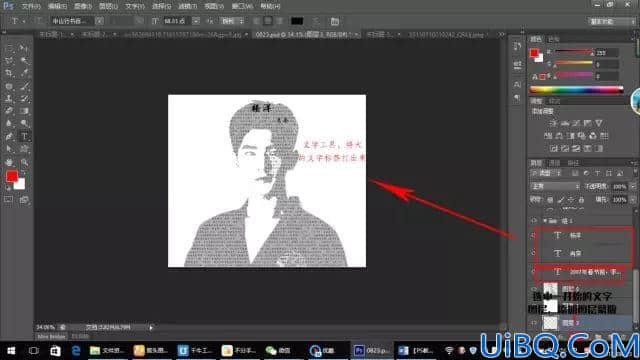Screen dimensions: 640x360
Task: Select the Healing Brush tool
Action: tap(9, 86)
